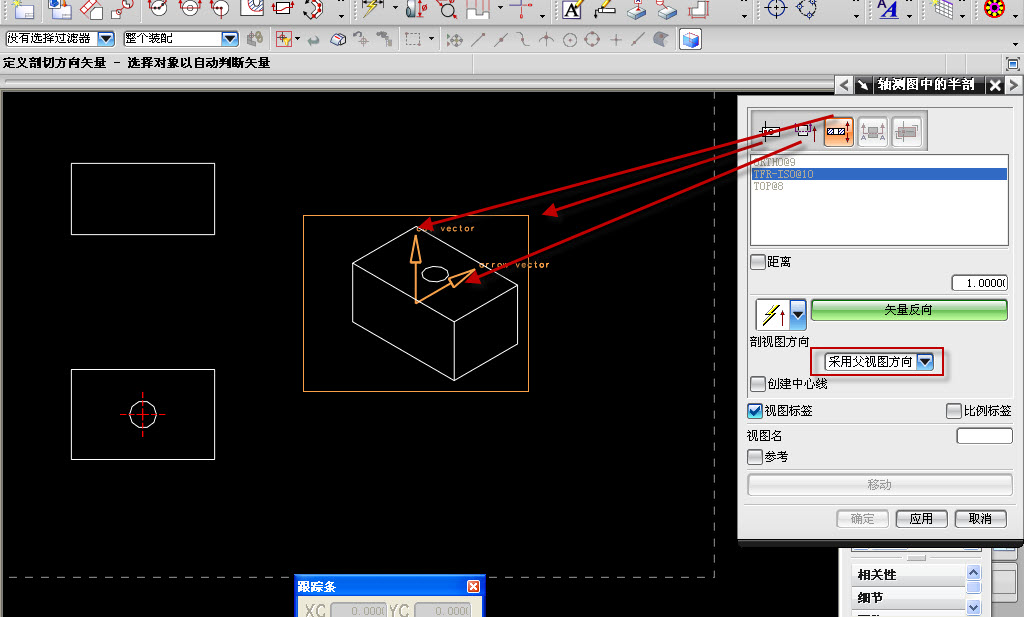Click the large 'AA' text style icon
1024x617 pixels.
pos(888,9)
